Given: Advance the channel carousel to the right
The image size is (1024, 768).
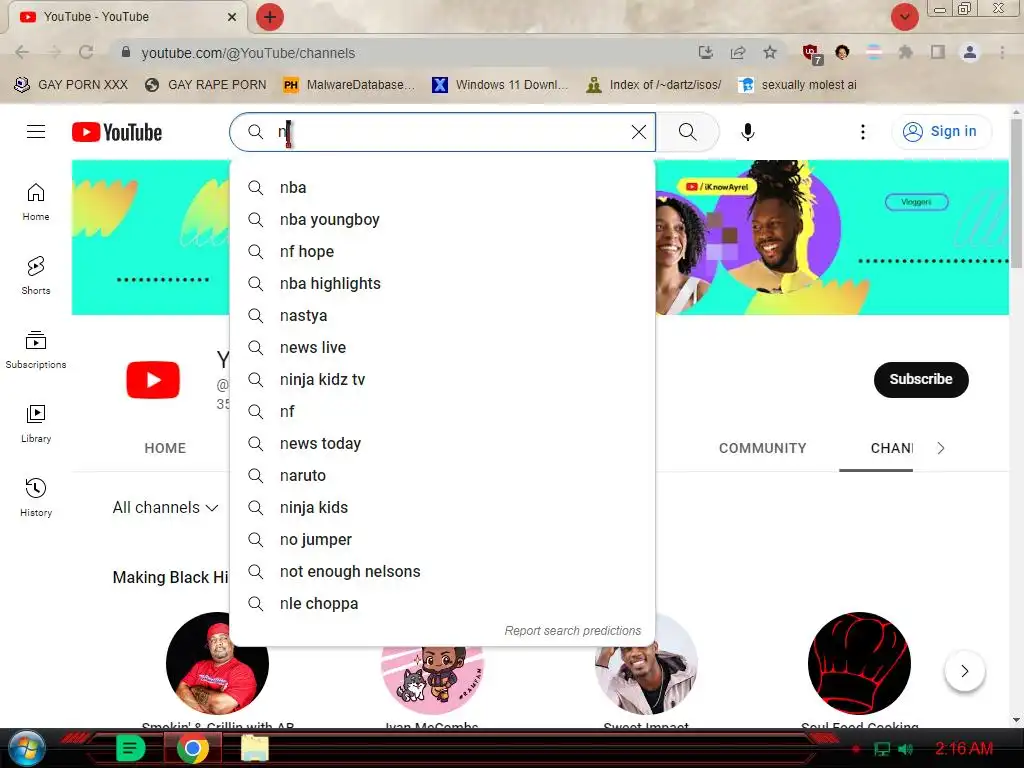Looking at the screenshot, I should 965,671.
